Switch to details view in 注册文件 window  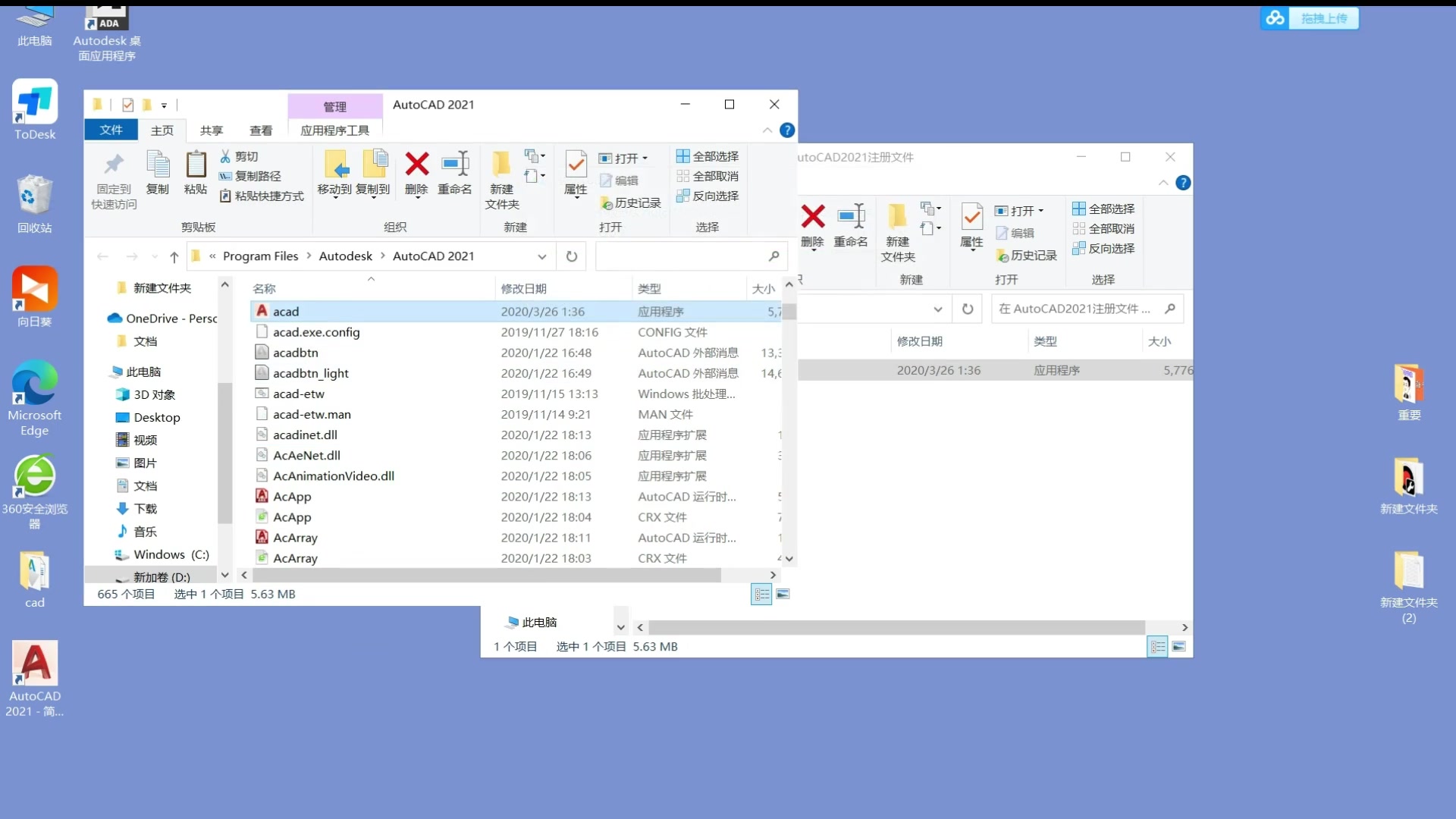(1157, 647)
